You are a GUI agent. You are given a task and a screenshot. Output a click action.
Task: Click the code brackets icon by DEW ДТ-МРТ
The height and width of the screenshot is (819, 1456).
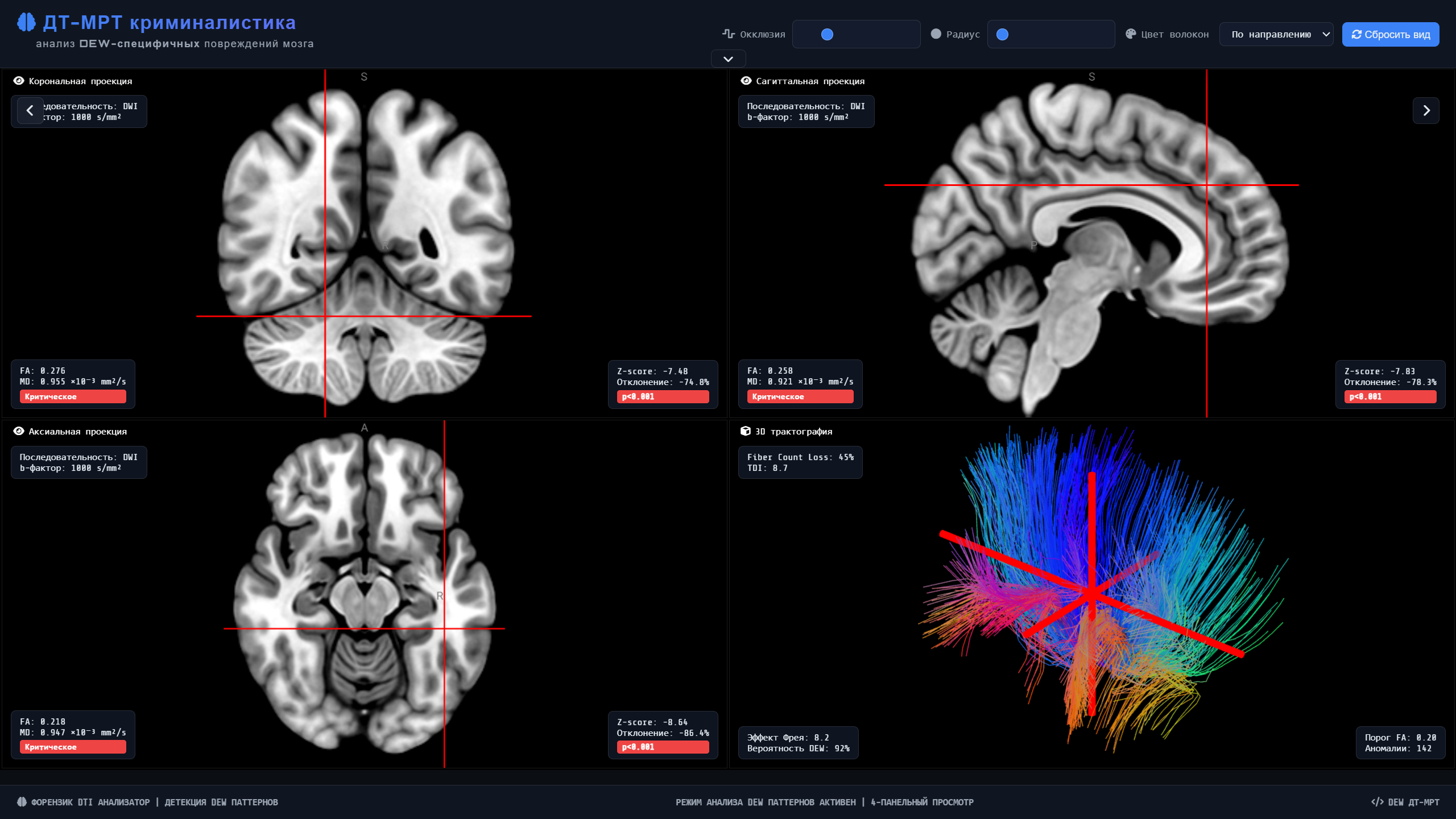[x=1377, y=802]
